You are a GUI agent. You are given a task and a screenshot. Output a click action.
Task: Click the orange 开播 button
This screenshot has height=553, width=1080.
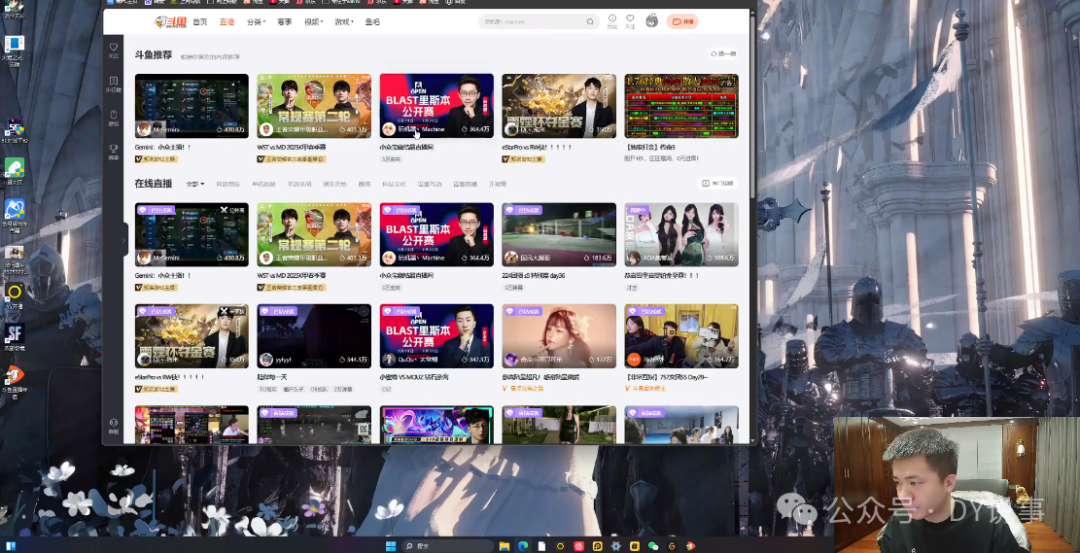pos(683,22)
